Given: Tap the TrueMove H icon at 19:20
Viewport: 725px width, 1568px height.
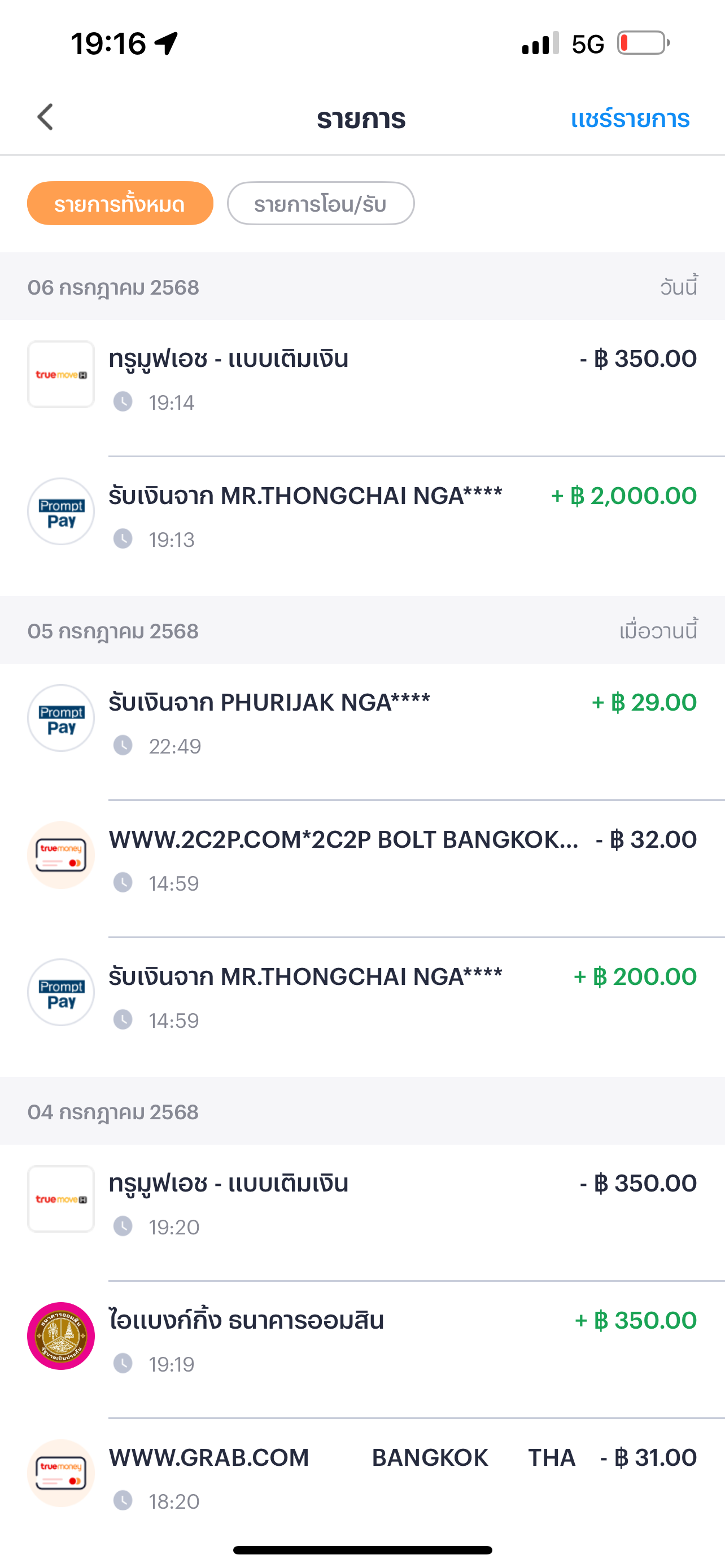Looking at the screenshot, I should pyautogui.click(x=61, y=1198).
